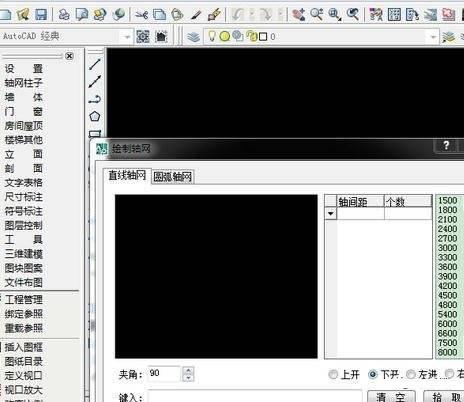Click the 拾取 button

pyautogui.click(x=444, y=397)
